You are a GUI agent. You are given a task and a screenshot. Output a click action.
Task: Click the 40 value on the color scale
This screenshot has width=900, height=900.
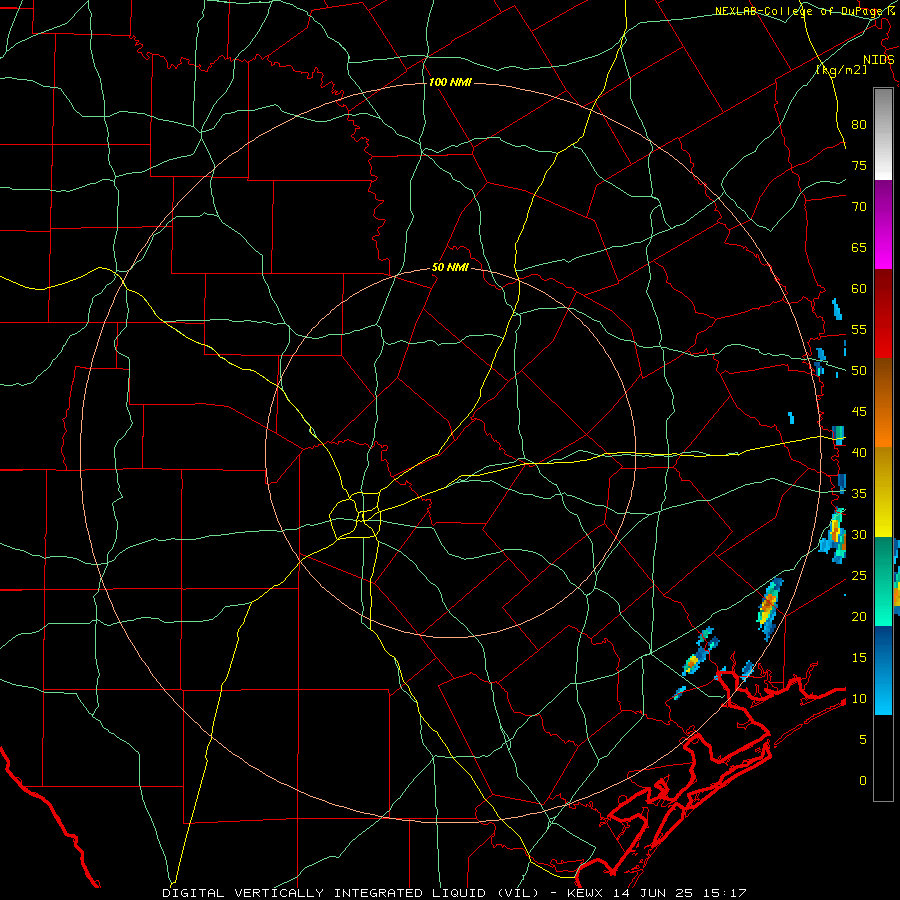click(x=859, y=452)
